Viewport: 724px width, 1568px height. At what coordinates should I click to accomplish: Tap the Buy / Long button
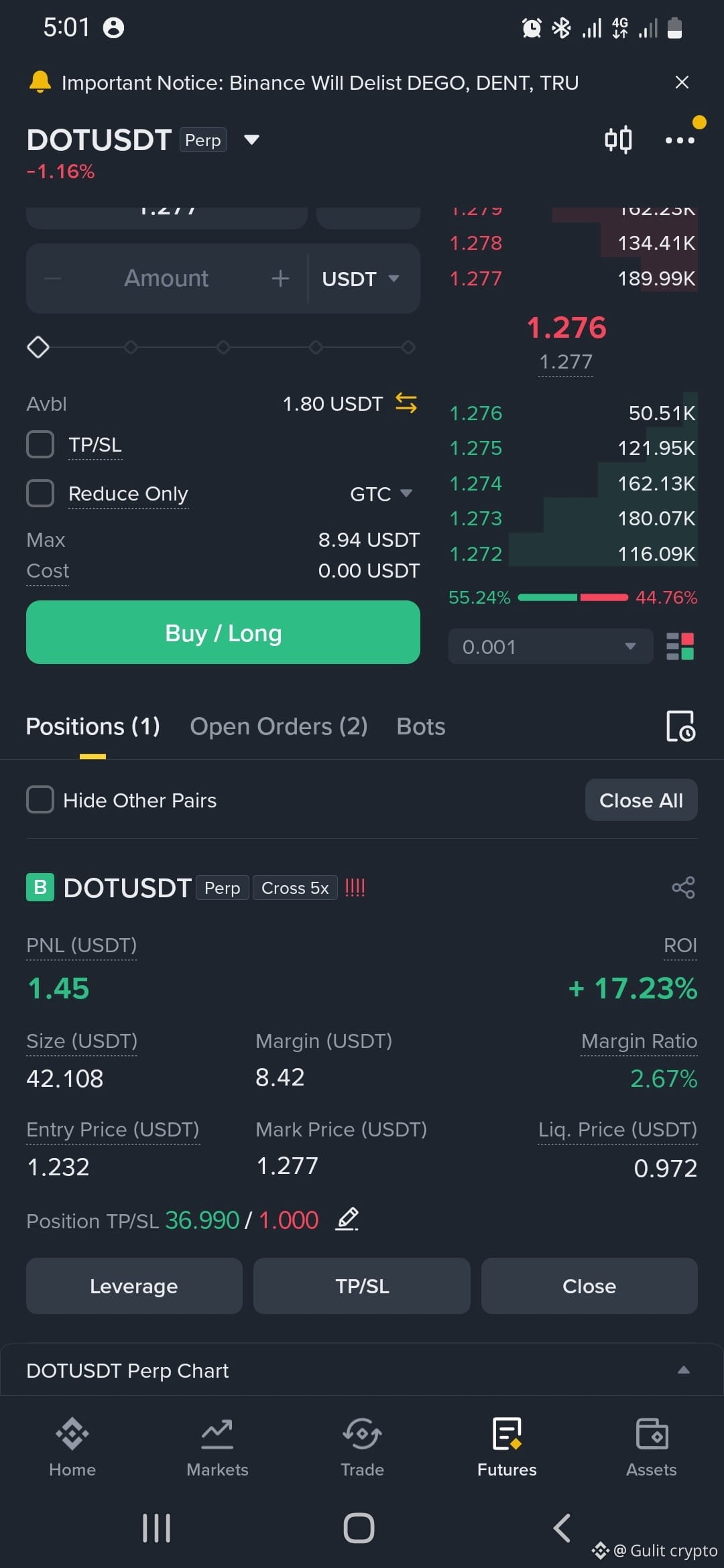coord(223,632)
